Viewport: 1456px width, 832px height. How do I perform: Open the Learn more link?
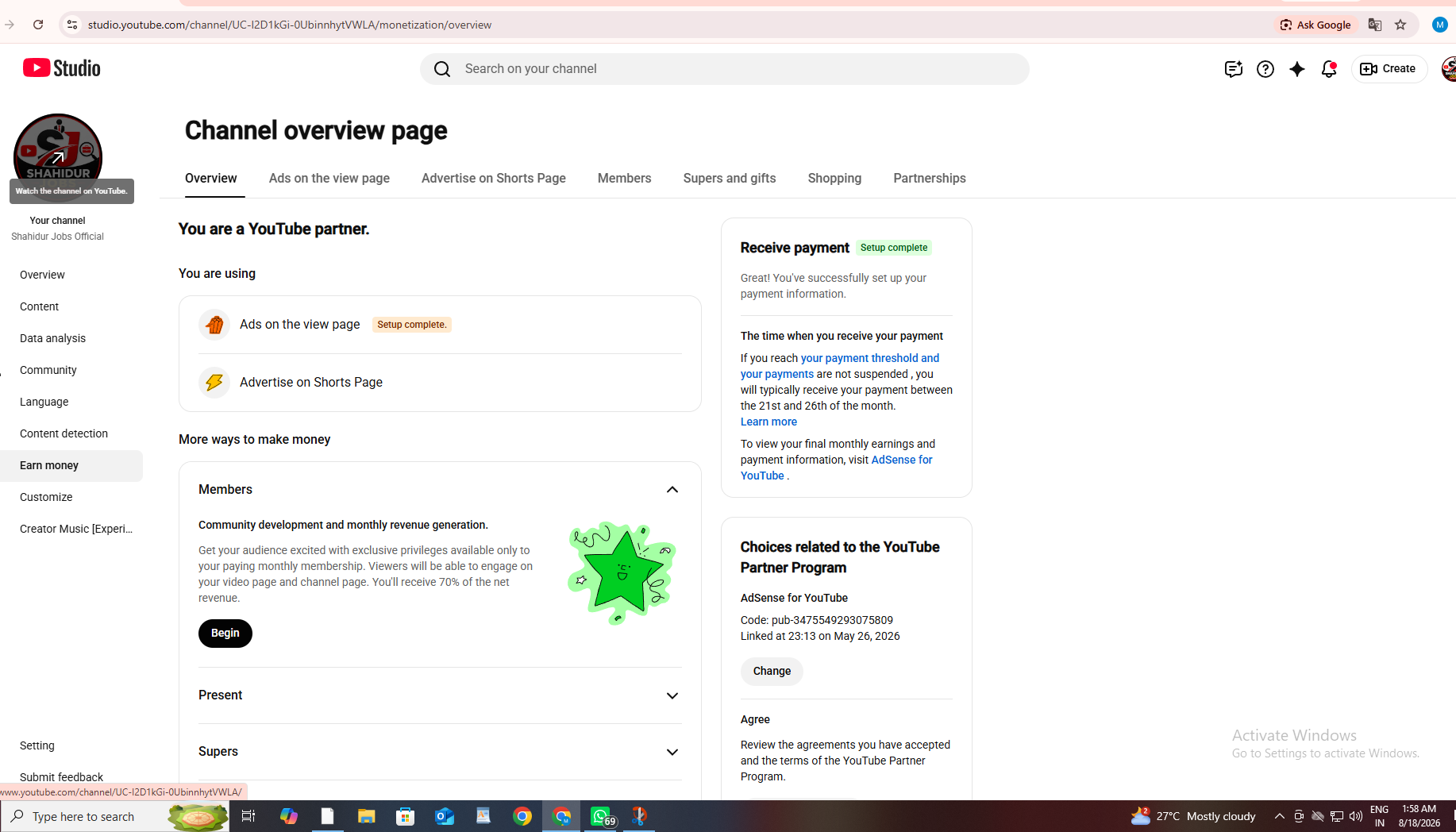(x=768, y=422)
